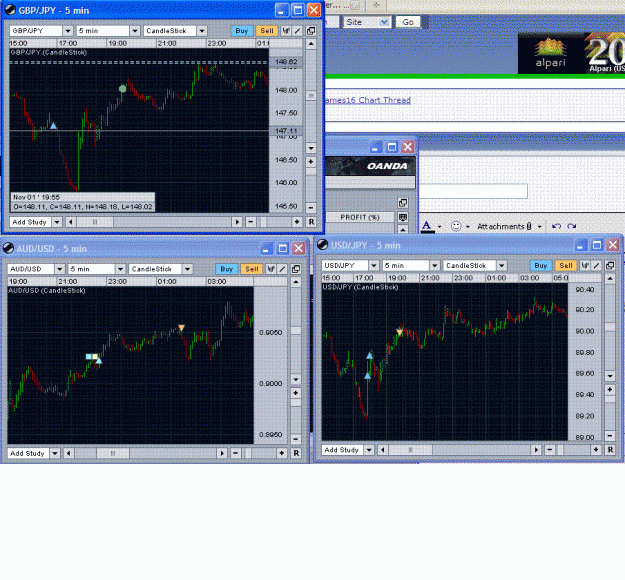Click the R reset button in GBP/JPY window
Viewport: 625px width, 580px height.
tap(311, 222)
